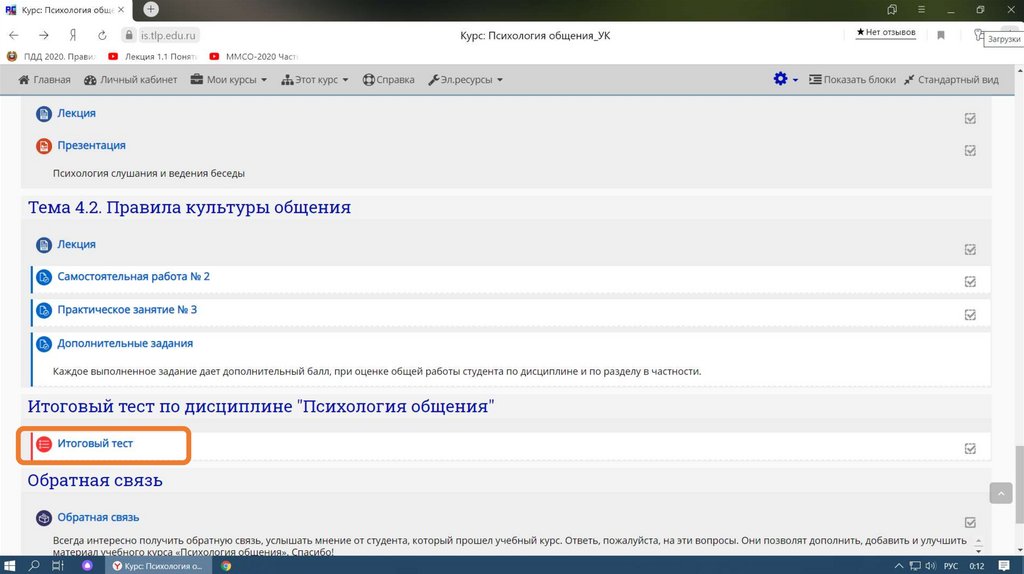This screenshot has width=1024, height=574.
Task: Open the Дополнительные задания link
Action: pos(125,343)
